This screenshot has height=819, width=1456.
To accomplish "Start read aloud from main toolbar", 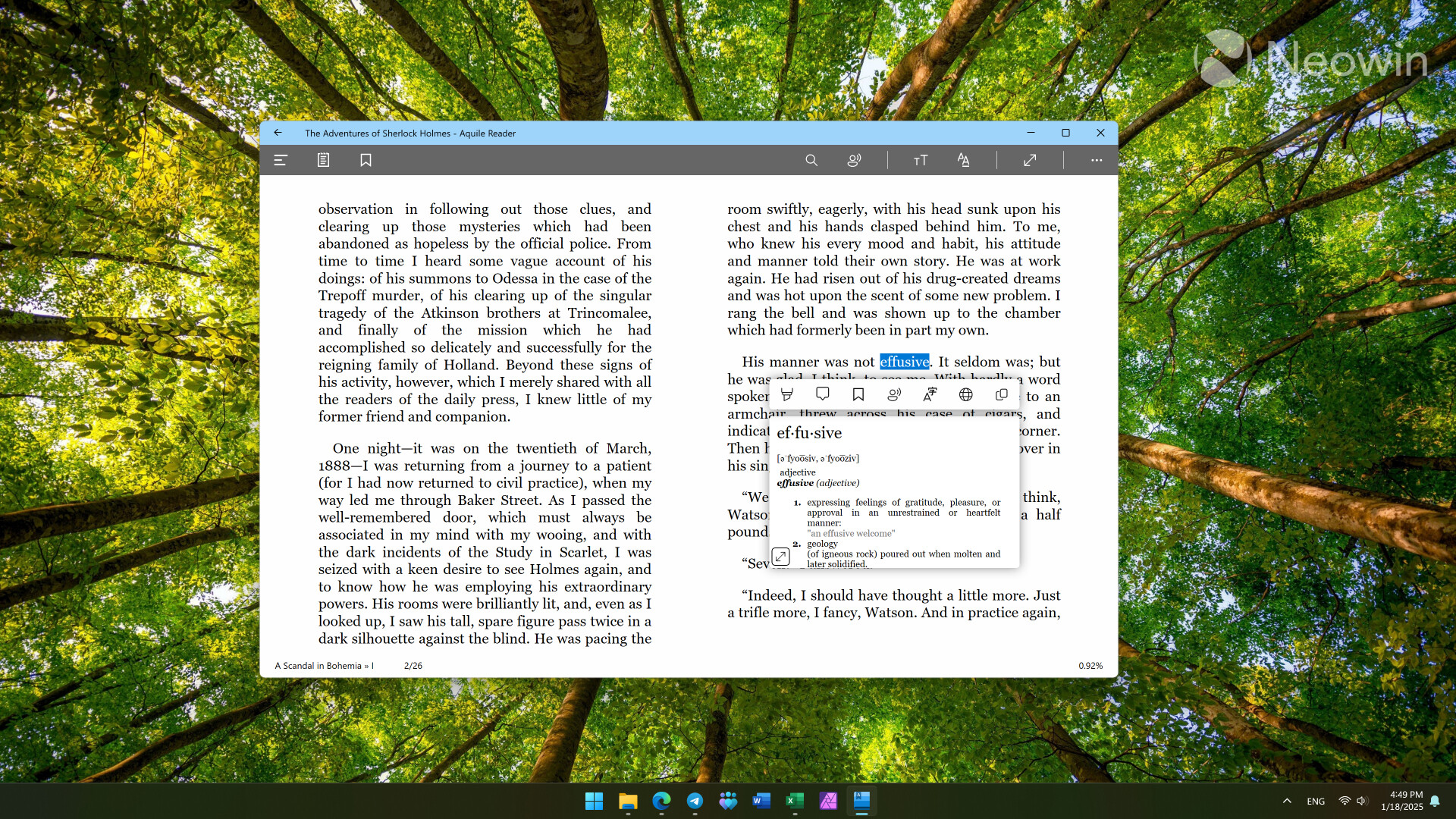I will (854, 160).
